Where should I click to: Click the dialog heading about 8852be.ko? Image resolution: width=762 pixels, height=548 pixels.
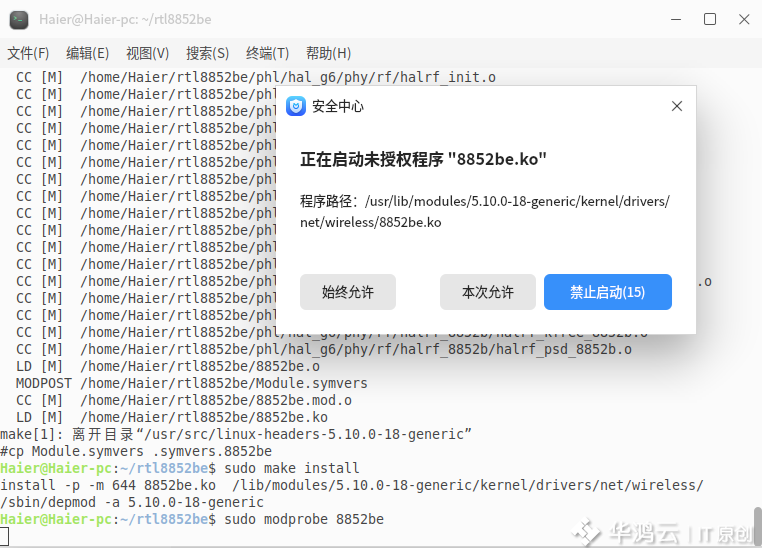coord(423,159)
